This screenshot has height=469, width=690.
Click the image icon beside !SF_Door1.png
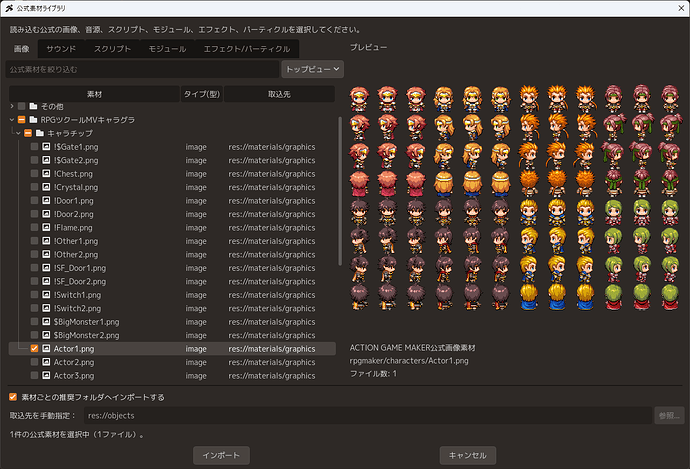[46, 267]
